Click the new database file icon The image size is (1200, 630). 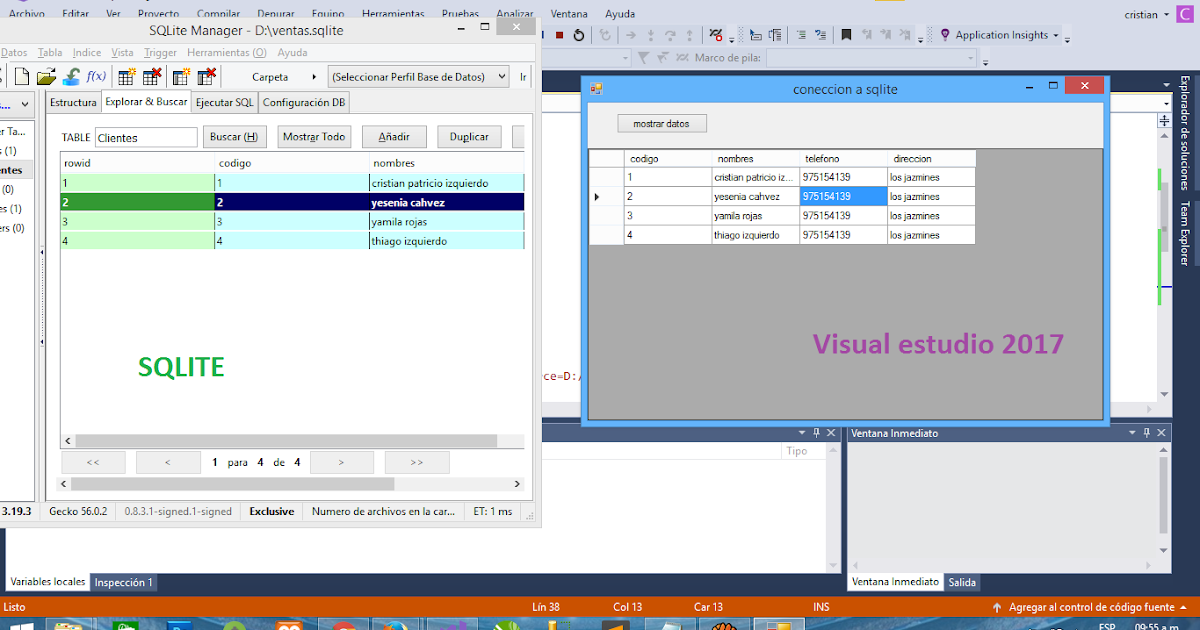click(22, 75)
